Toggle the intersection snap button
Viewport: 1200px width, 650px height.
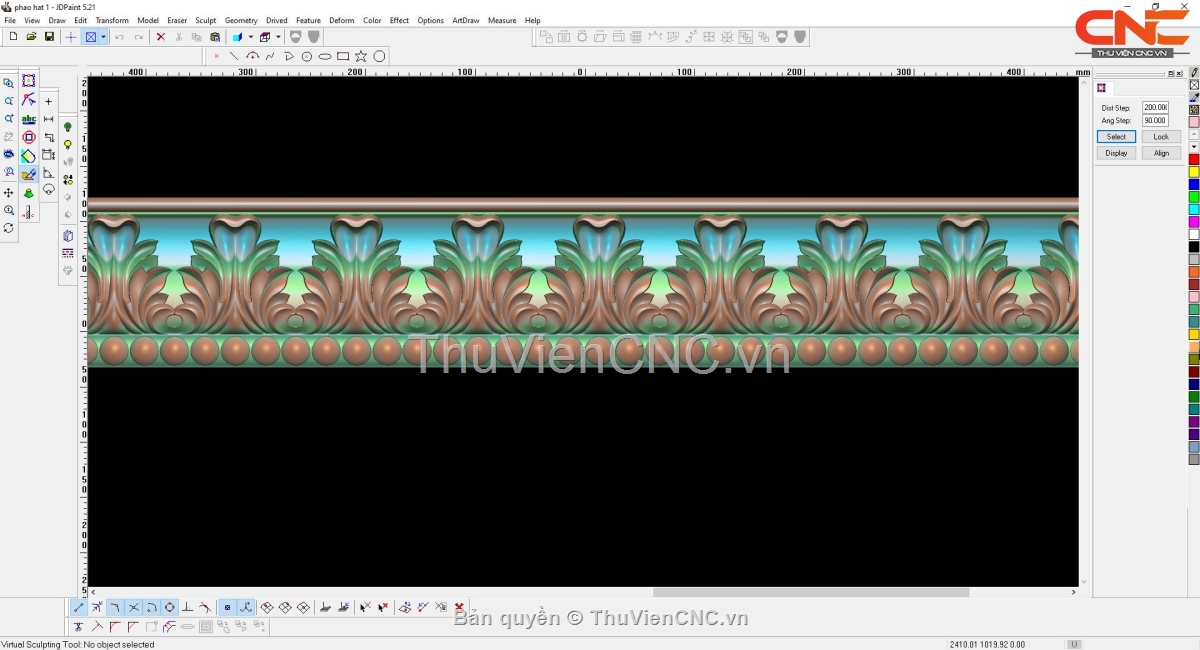[x=134, y=607]
